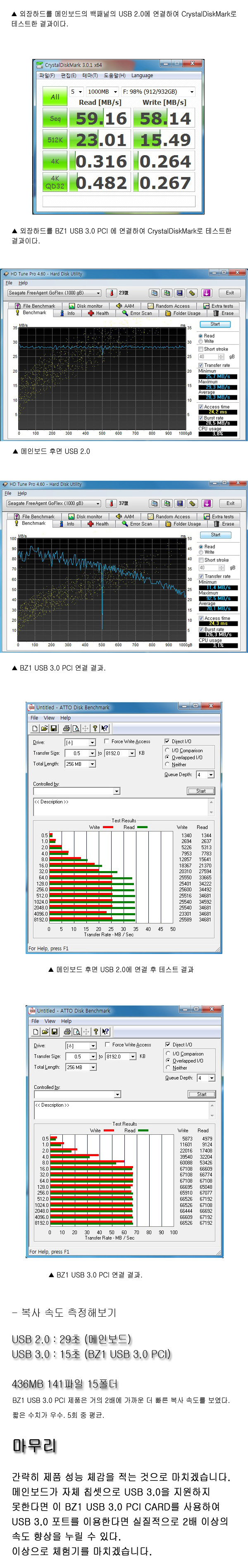Open the 테마(T) menu in CrystalDiskMark
This screenshot has width=248, height=1568.
90,76
